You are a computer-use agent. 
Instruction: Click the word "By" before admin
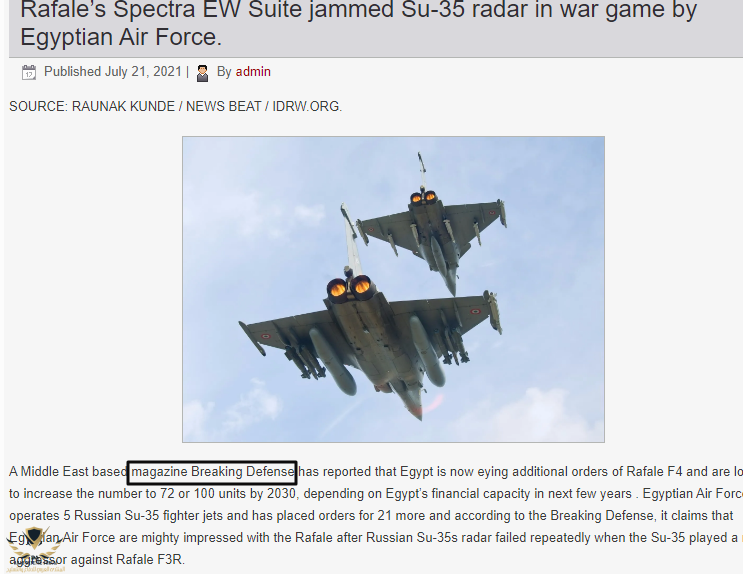(224, 72)
